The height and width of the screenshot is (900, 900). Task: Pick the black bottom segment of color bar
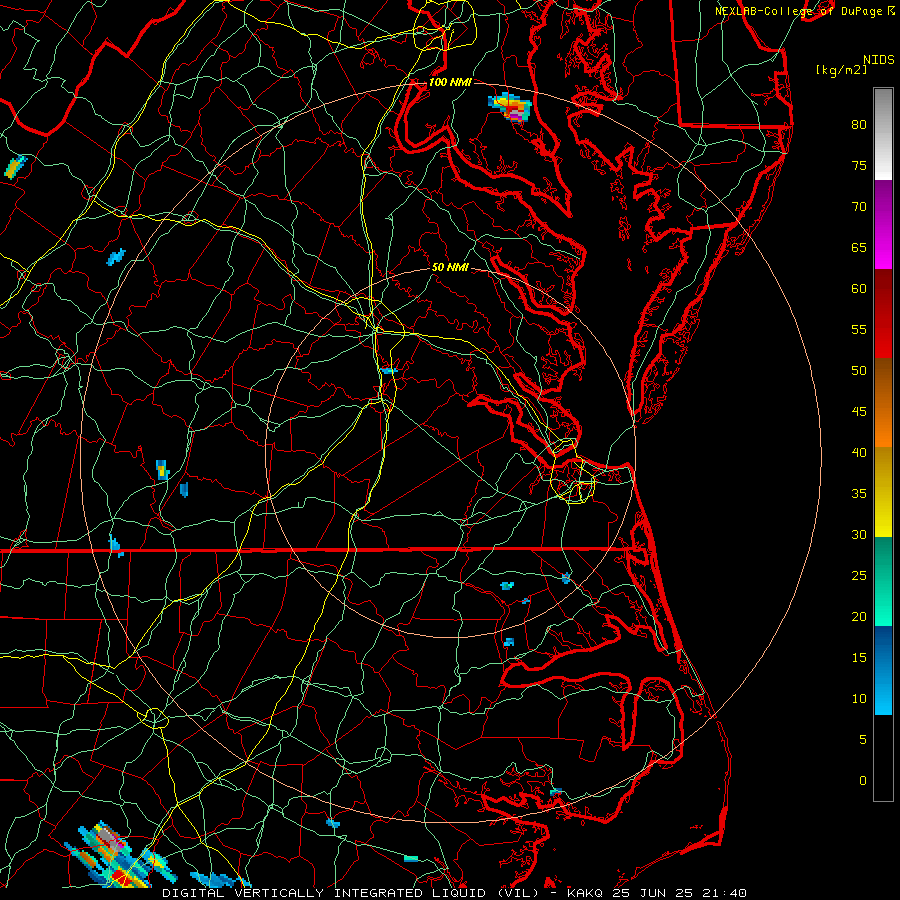click(883, 757)
